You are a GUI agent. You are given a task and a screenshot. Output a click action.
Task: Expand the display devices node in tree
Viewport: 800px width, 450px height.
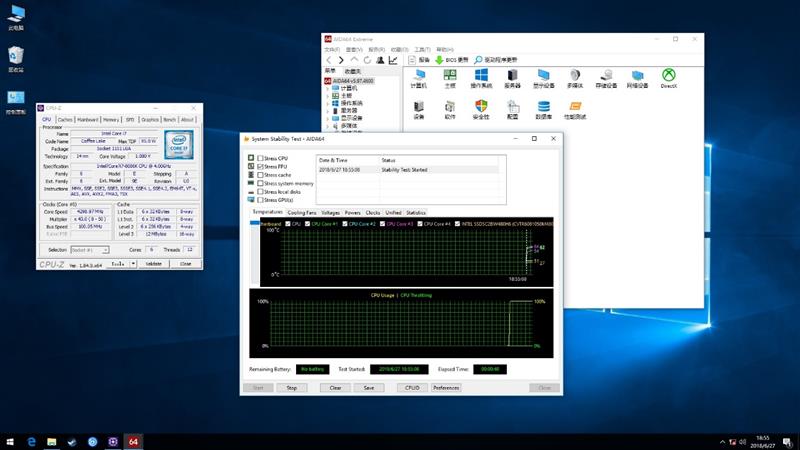(328, 118)
